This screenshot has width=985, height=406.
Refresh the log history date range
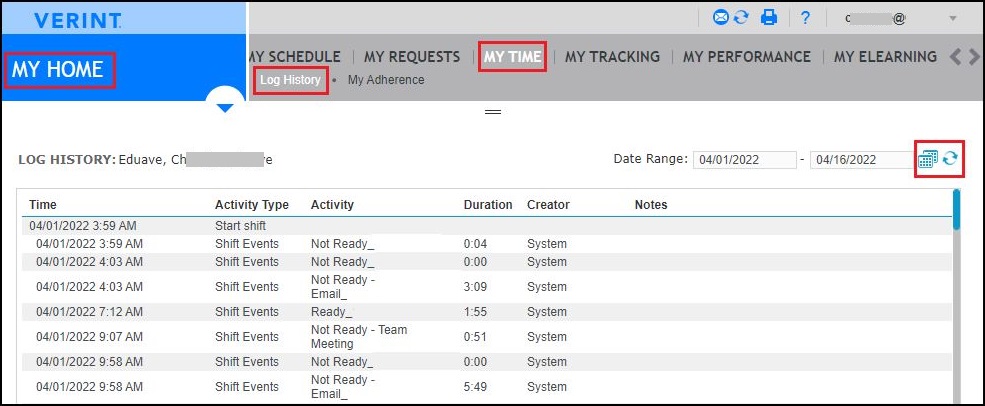(x=950, y=158)
